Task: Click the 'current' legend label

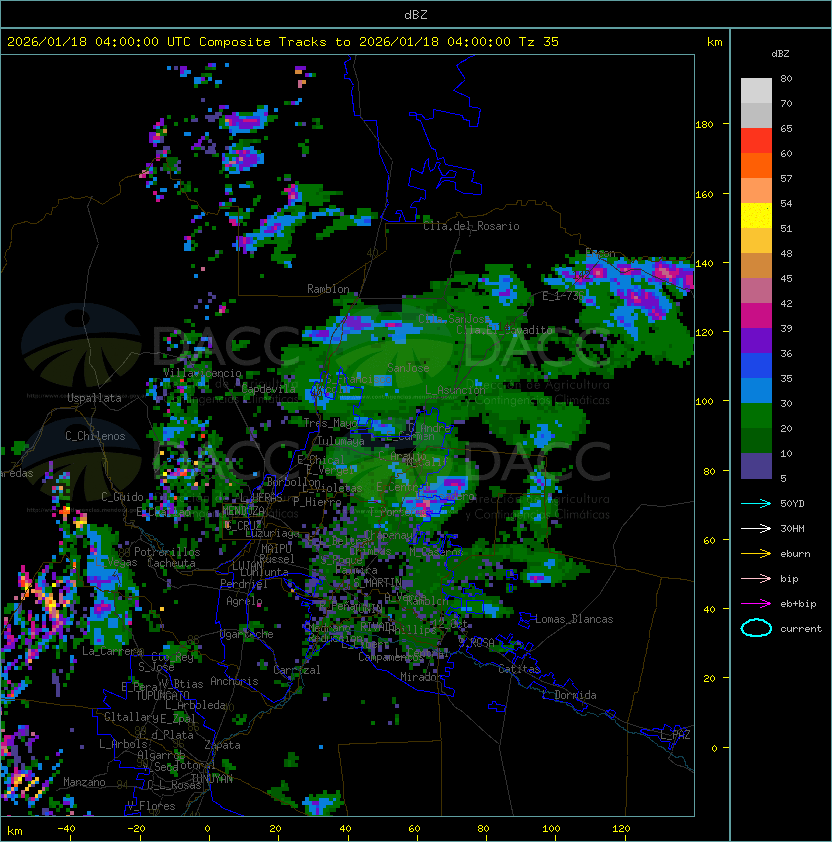Action: click(x=801, y=629)
